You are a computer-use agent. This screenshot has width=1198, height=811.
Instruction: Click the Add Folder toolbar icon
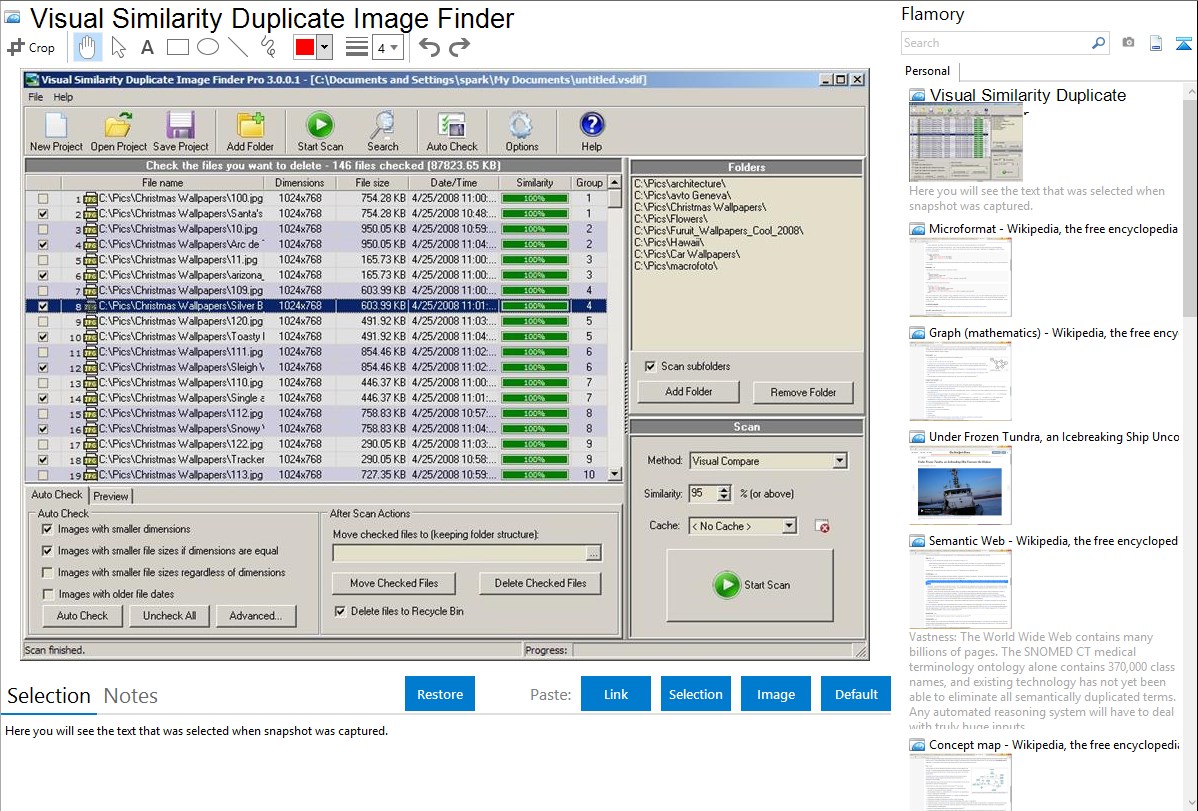[x=250, y=131]
